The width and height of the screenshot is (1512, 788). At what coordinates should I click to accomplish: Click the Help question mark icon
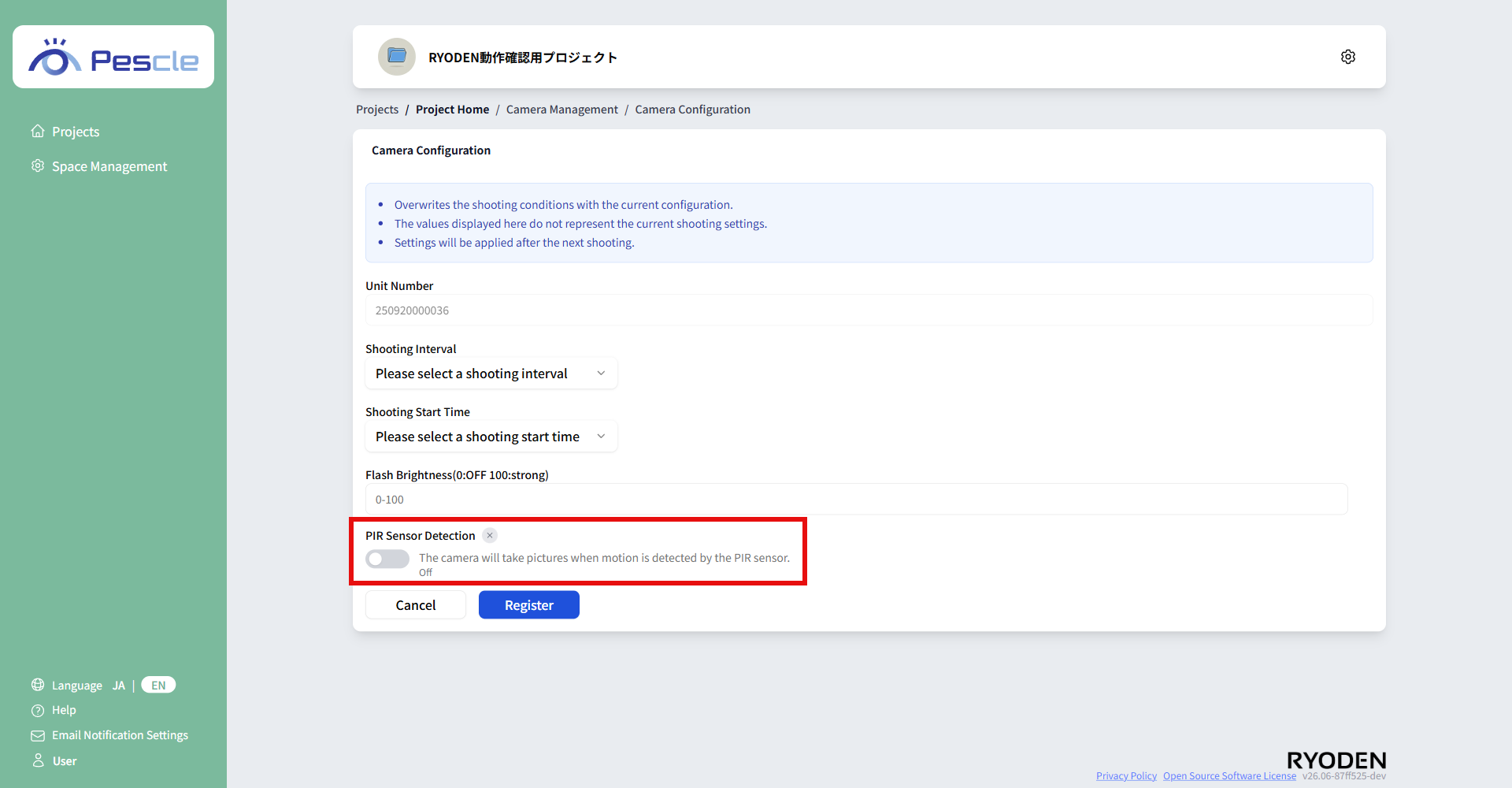tap(38, 710)
